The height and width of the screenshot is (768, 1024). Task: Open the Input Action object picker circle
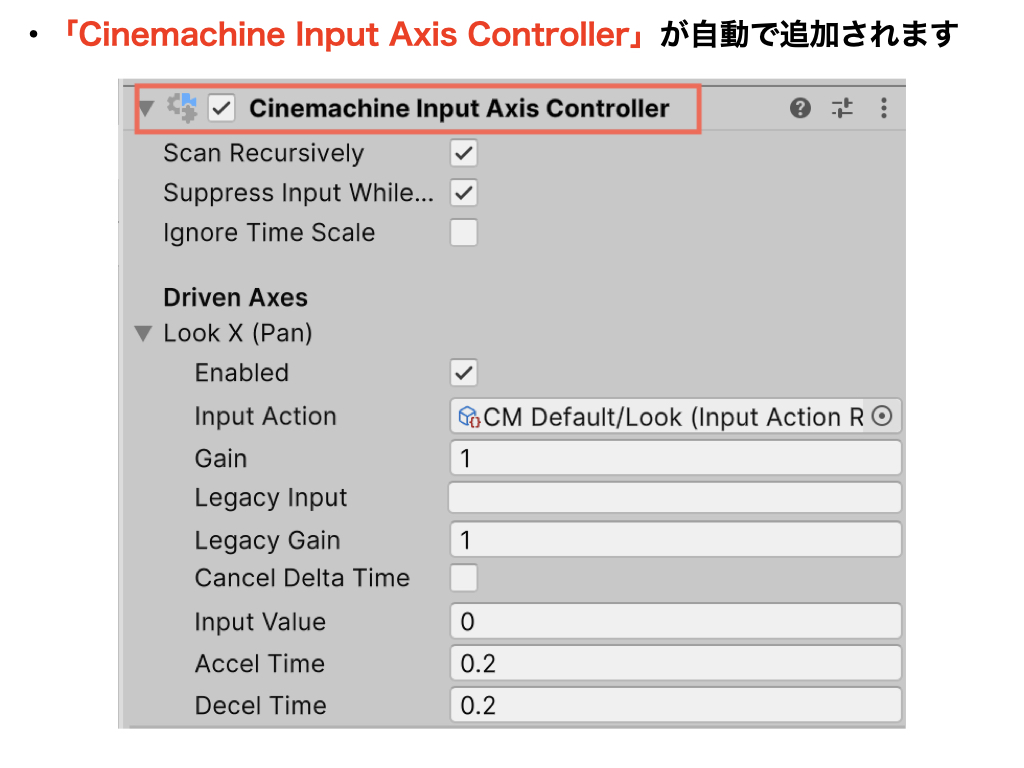[882, 416]
